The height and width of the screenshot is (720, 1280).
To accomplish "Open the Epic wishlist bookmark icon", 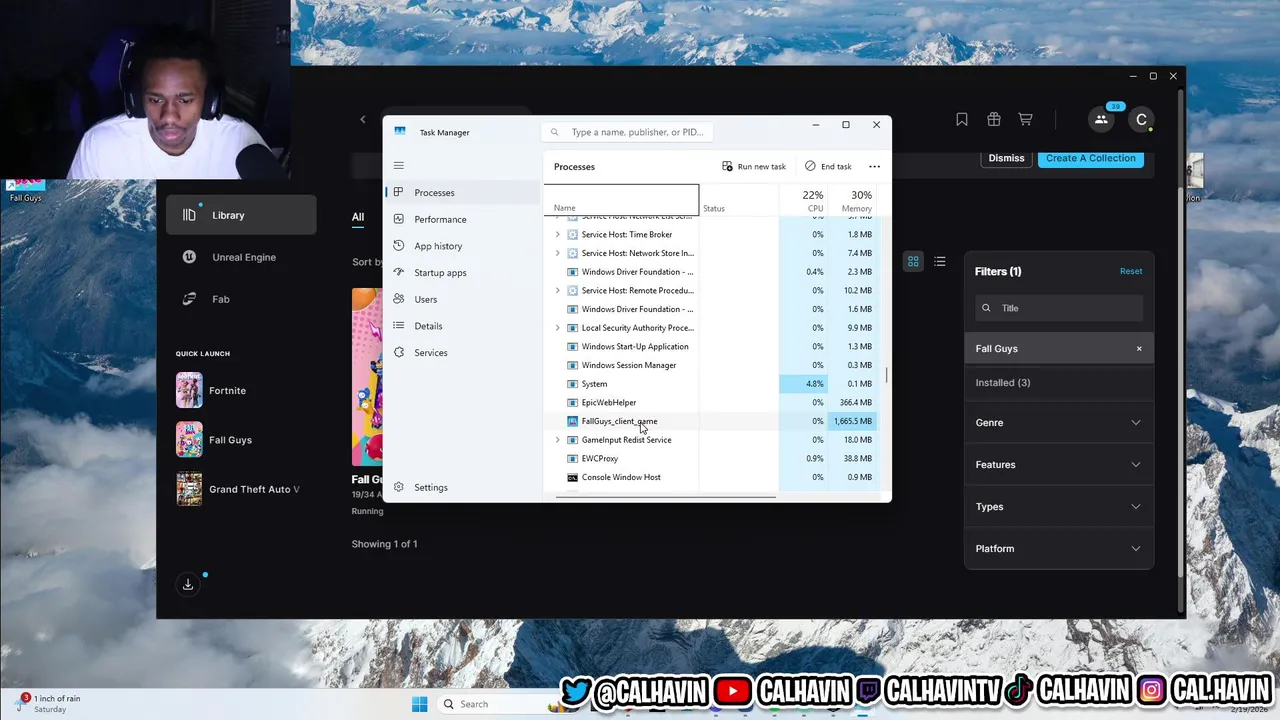I will coord(962,119).
